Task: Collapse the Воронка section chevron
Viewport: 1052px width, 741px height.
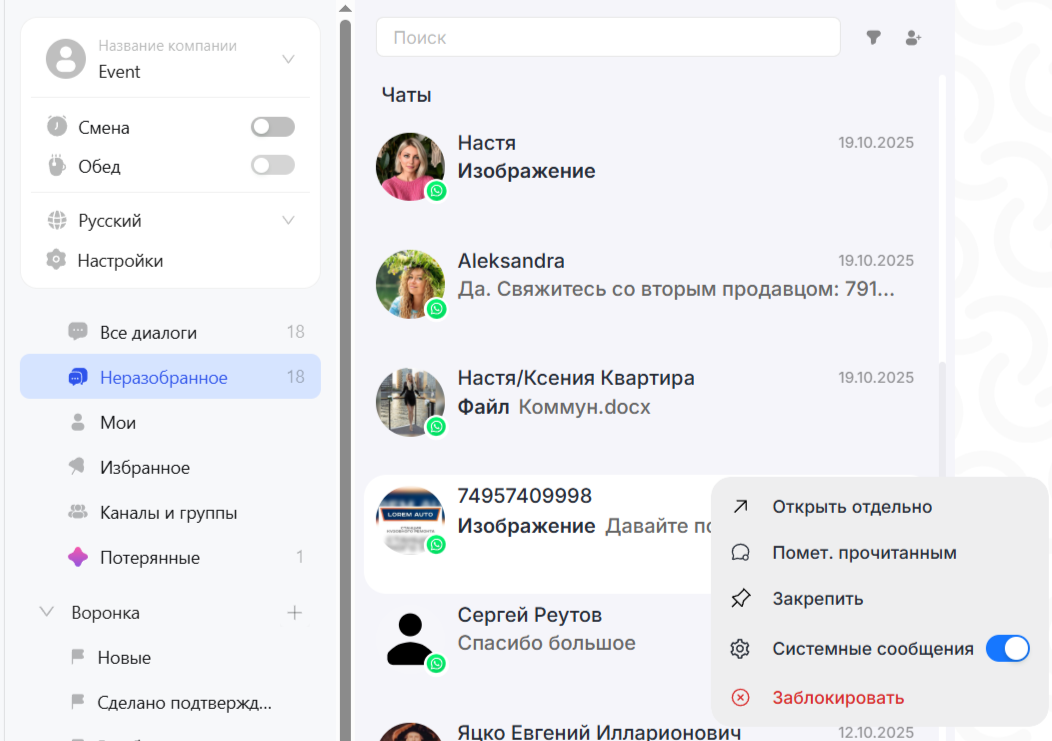Action: tap(46, 612)
